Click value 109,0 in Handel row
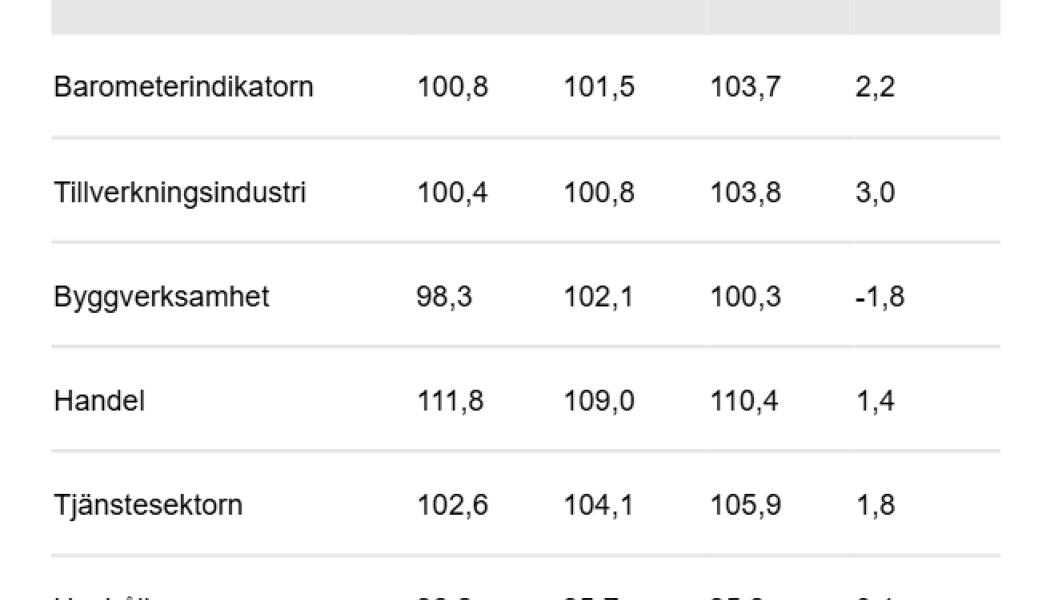The image size is (1050, 600). click(x=599, y=401)
